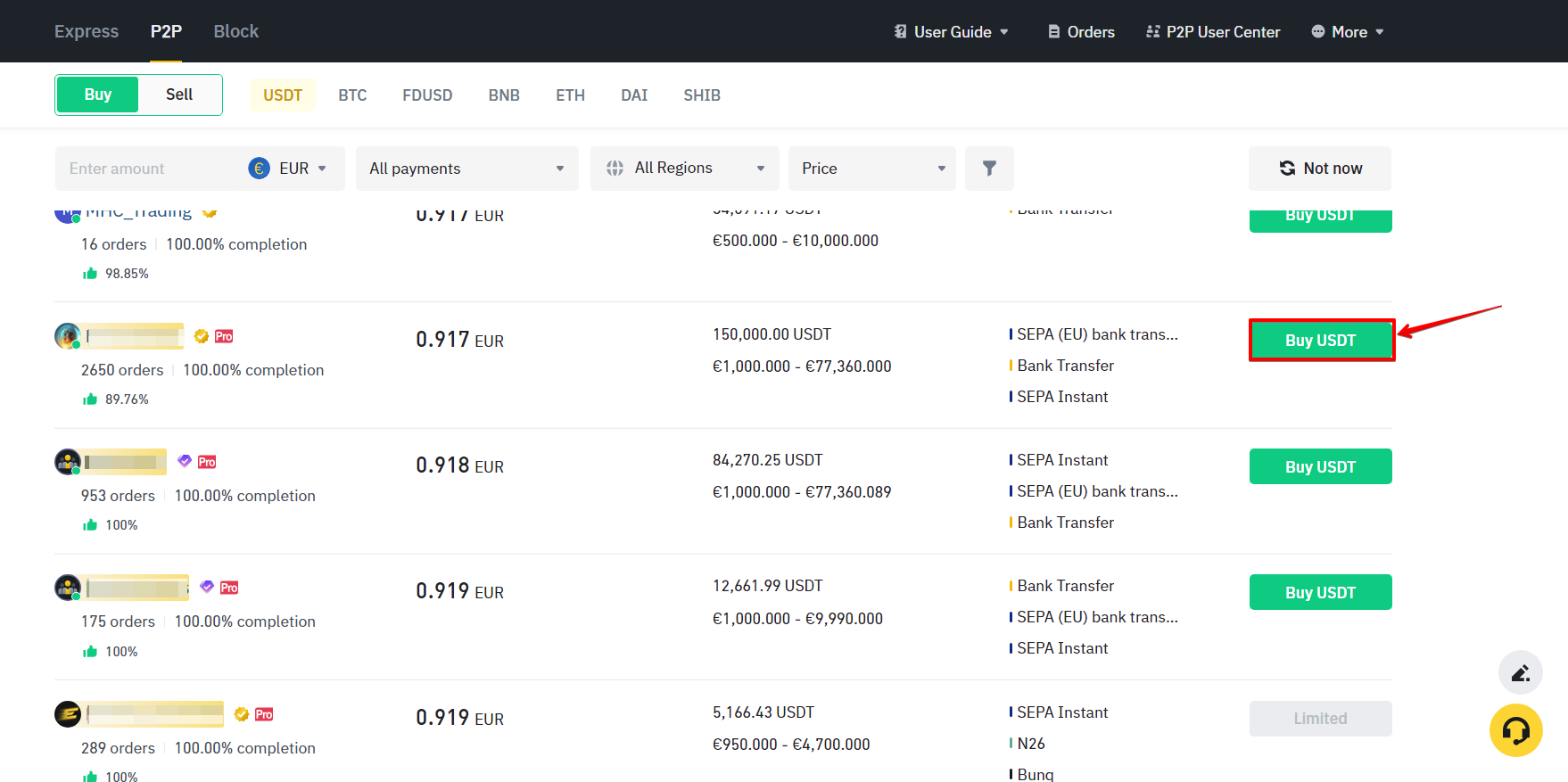Open the Price sort dropdown
The height and width of the screenshot is (782, 1568).
point(872,169)
